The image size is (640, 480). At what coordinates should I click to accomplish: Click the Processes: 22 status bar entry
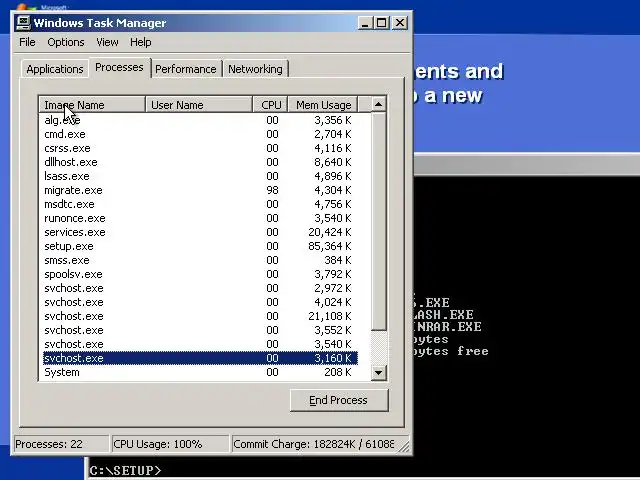61,444
